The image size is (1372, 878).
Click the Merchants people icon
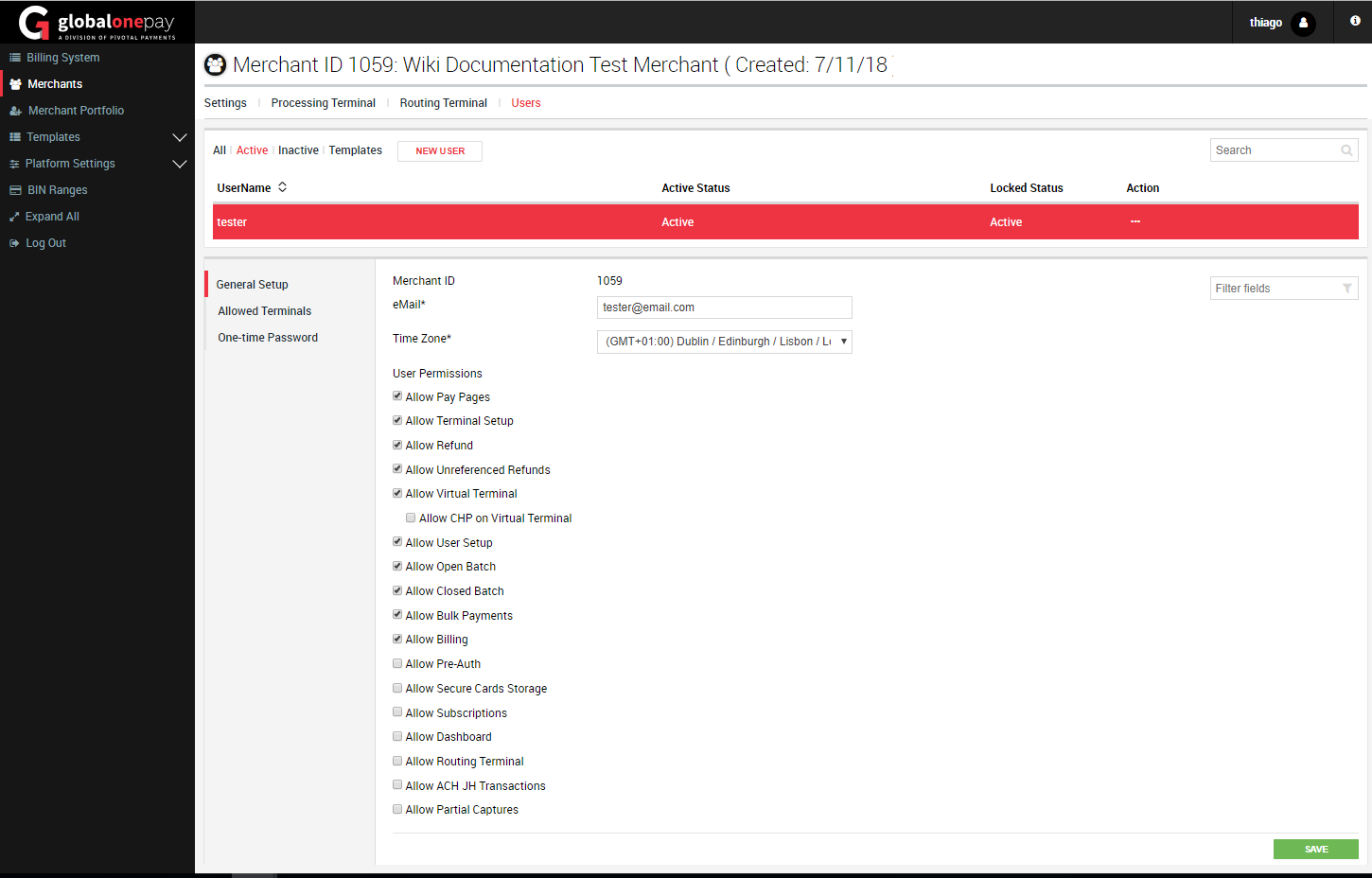click(15, 84)
